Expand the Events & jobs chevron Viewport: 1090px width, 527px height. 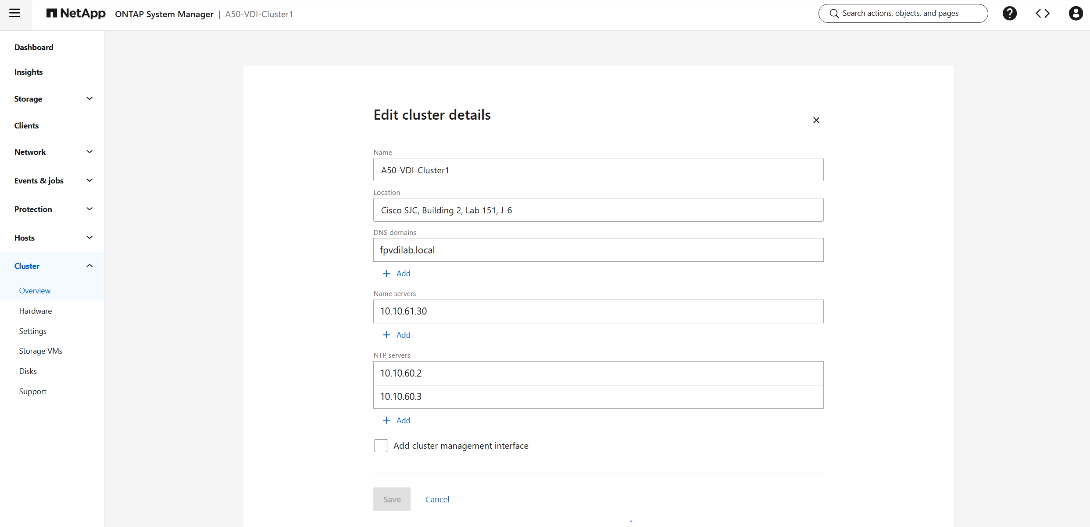pos(89,180)
